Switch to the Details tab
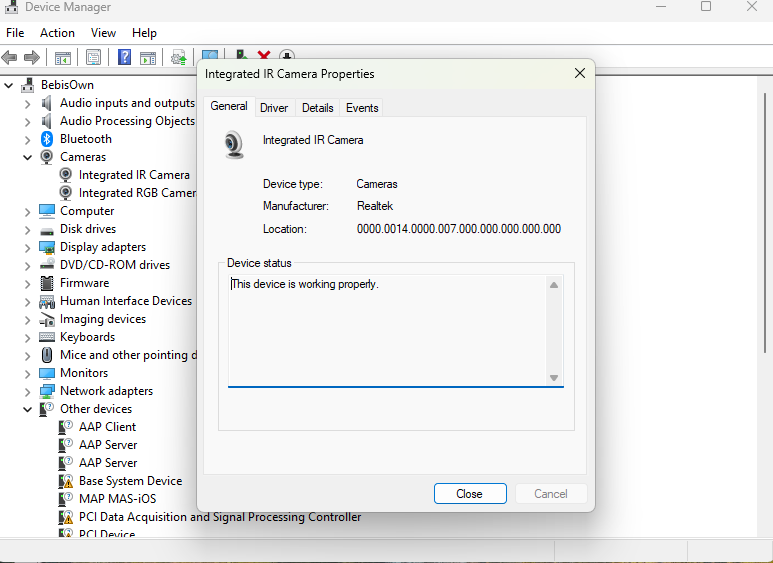The image size is (773, 563). [317, 108]
